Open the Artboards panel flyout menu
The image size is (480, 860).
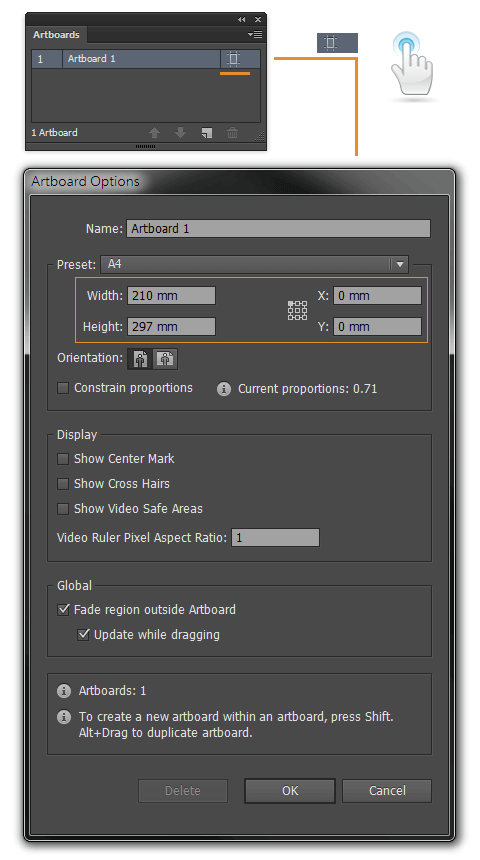coord(255,35)
